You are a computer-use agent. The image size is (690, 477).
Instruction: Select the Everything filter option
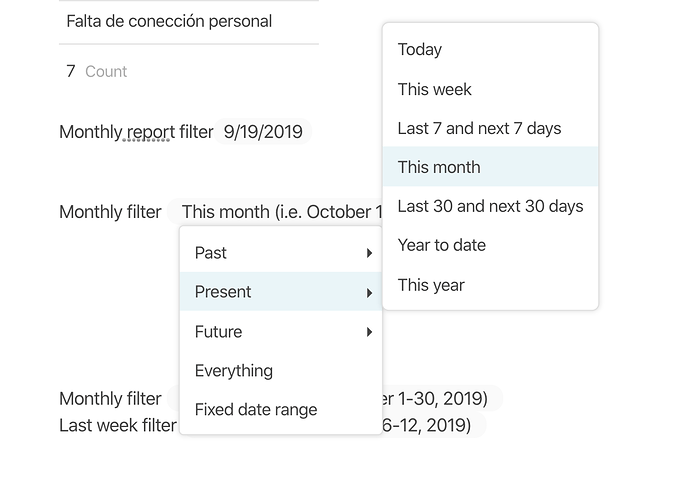(x=234, y=371)
